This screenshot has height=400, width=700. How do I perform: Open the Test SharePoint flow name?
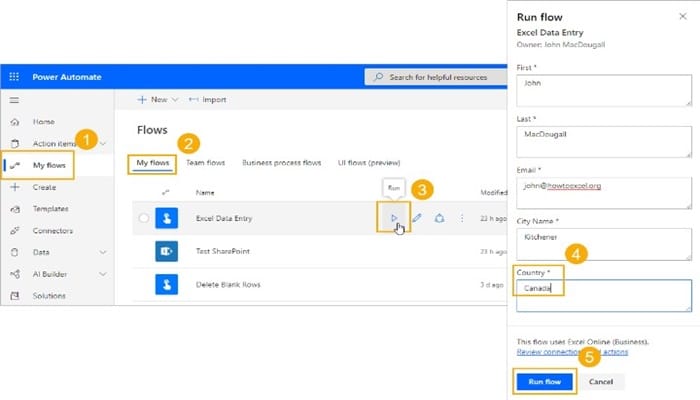point(223,251)
